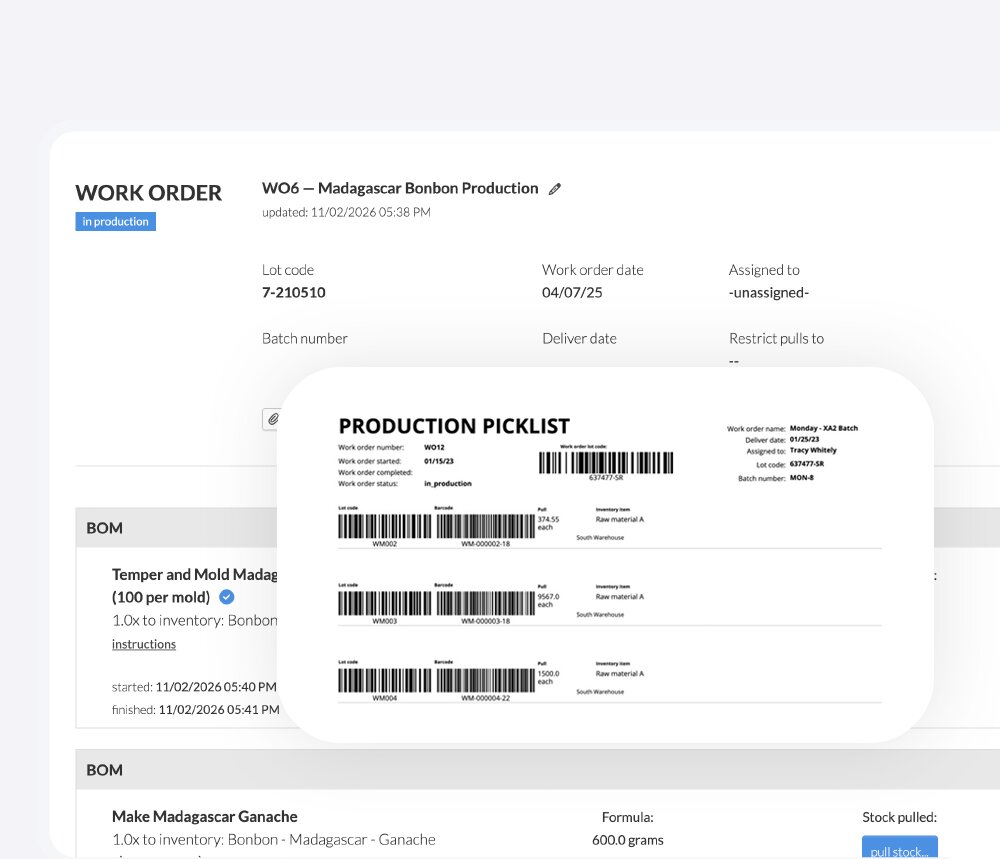The image size is (1000, 859).
Task: Collapse the first BOM section header
Action: pos(105,528)
